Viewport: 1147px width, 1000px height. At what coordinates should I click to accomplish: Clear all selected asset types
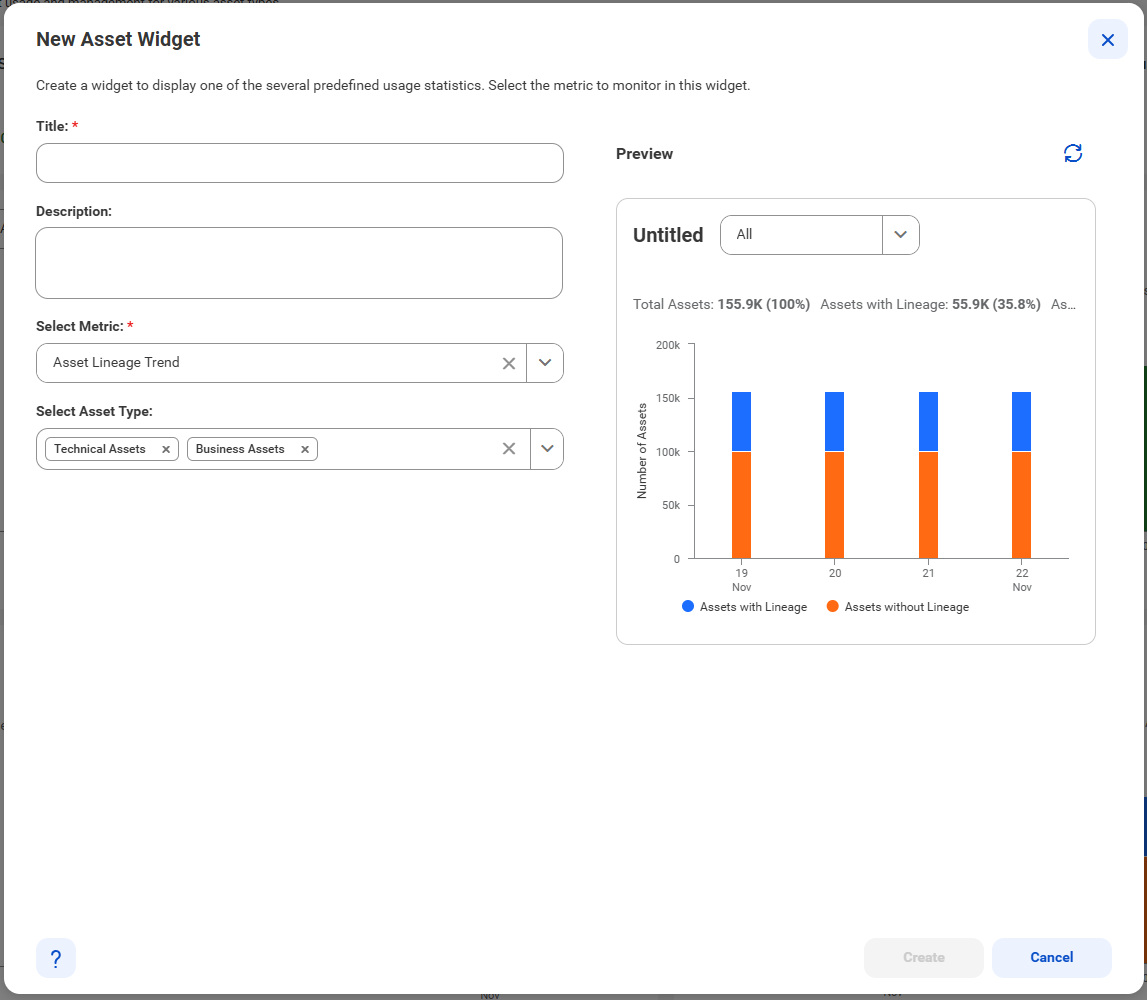[x=509, y=448]
